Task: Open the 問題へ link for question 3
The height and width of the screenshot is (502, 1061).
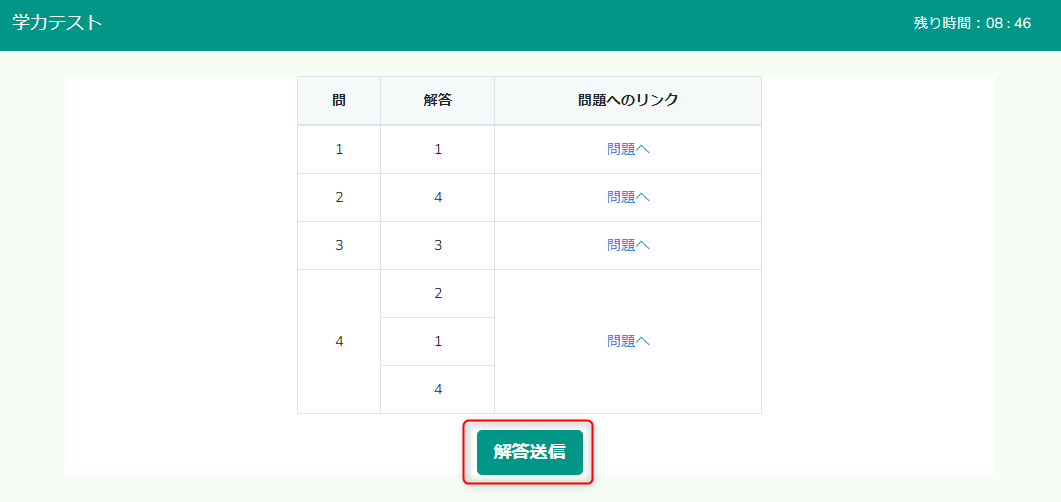Action: (x=628, y=246)
